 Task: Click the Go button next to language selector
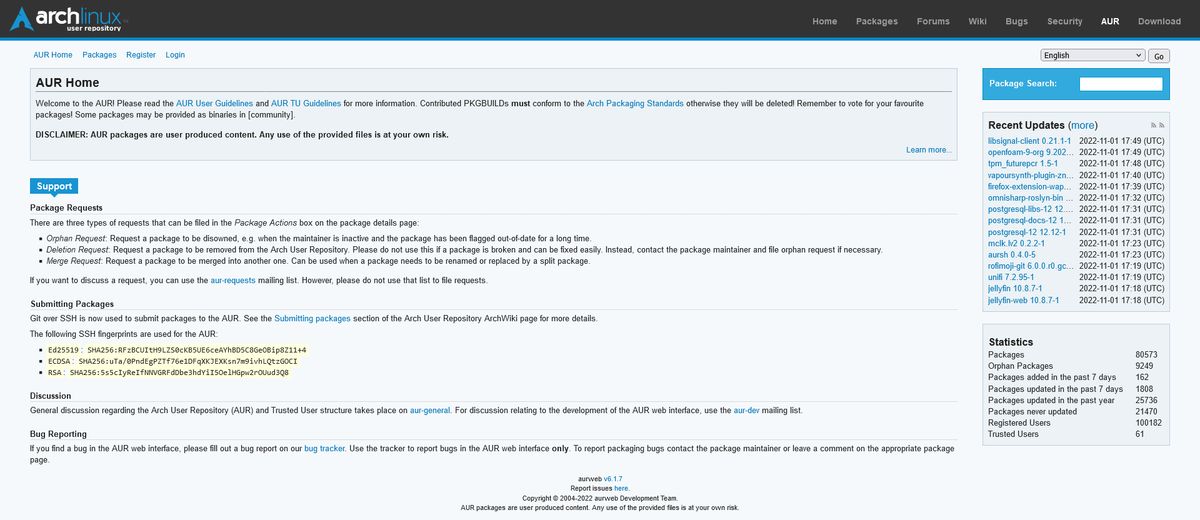point(1158,56)
